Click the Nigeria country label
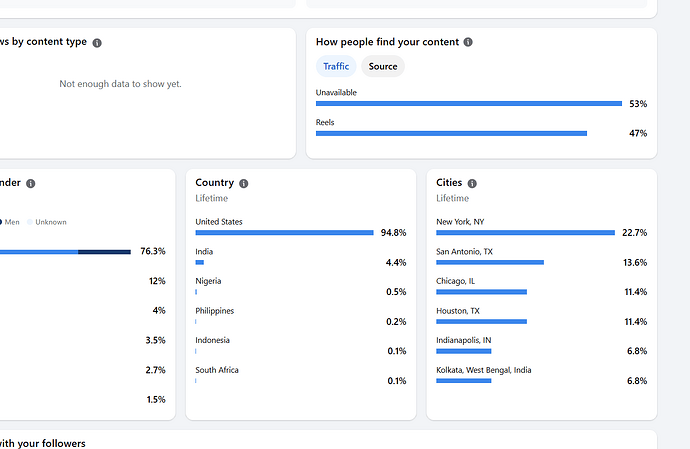Screen dimensions: 690x449 pyautogui.click(x=208, y=281)
